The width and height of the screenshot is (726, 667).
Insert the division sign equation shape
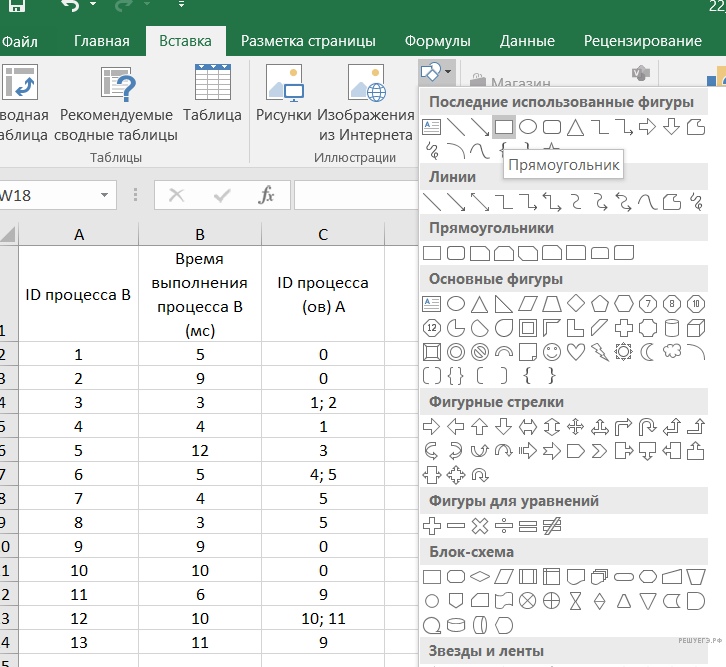click(504, 525)
